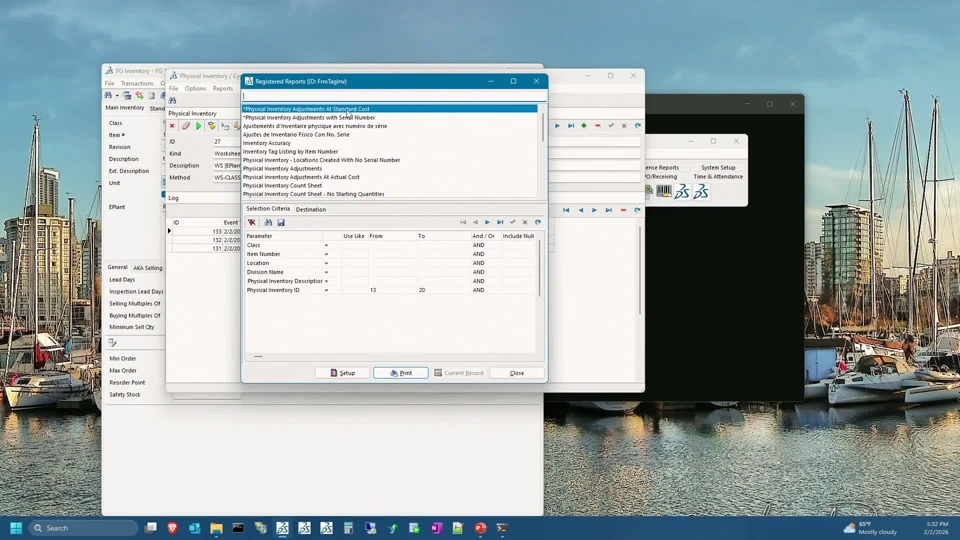Select the AKA Selling tab in FG Inventory
Viewport: 960px width, 540px height.
148,268
